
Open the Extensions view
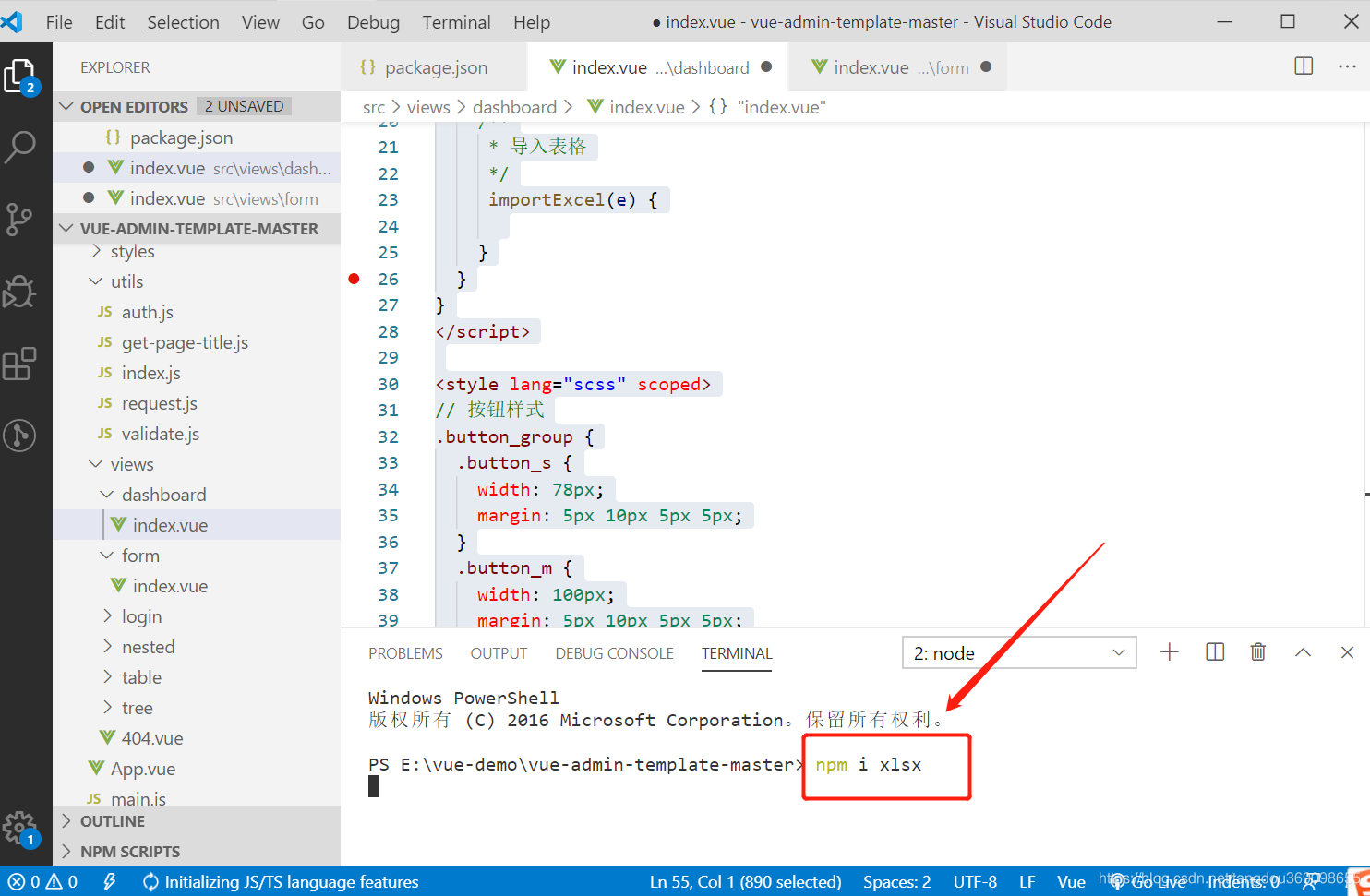pyautogui.click(x=19, y=364)
